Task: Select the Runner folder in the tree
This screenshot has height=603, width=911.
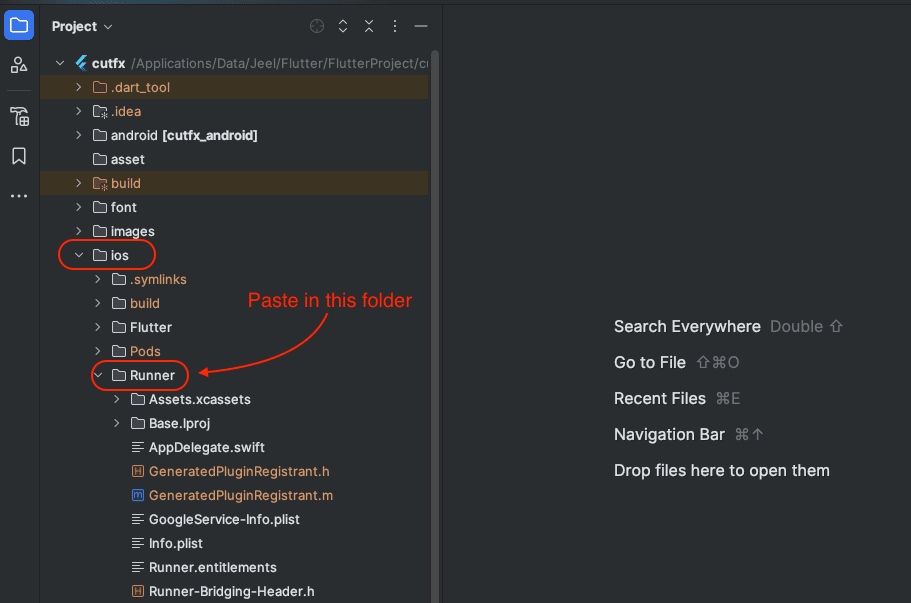Action: coord(154,375)
